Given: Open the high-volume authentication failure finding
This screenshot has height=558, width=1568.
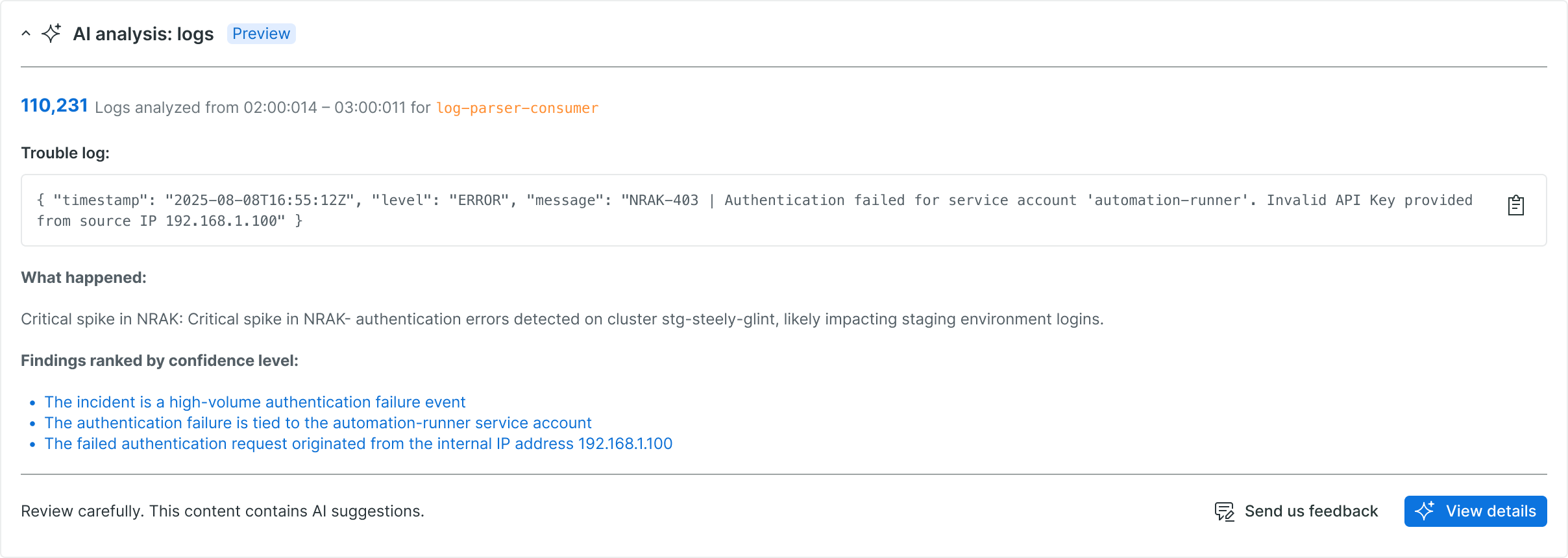Looking at the screenshot, I should pyautogui.click(x=254, y=402).
